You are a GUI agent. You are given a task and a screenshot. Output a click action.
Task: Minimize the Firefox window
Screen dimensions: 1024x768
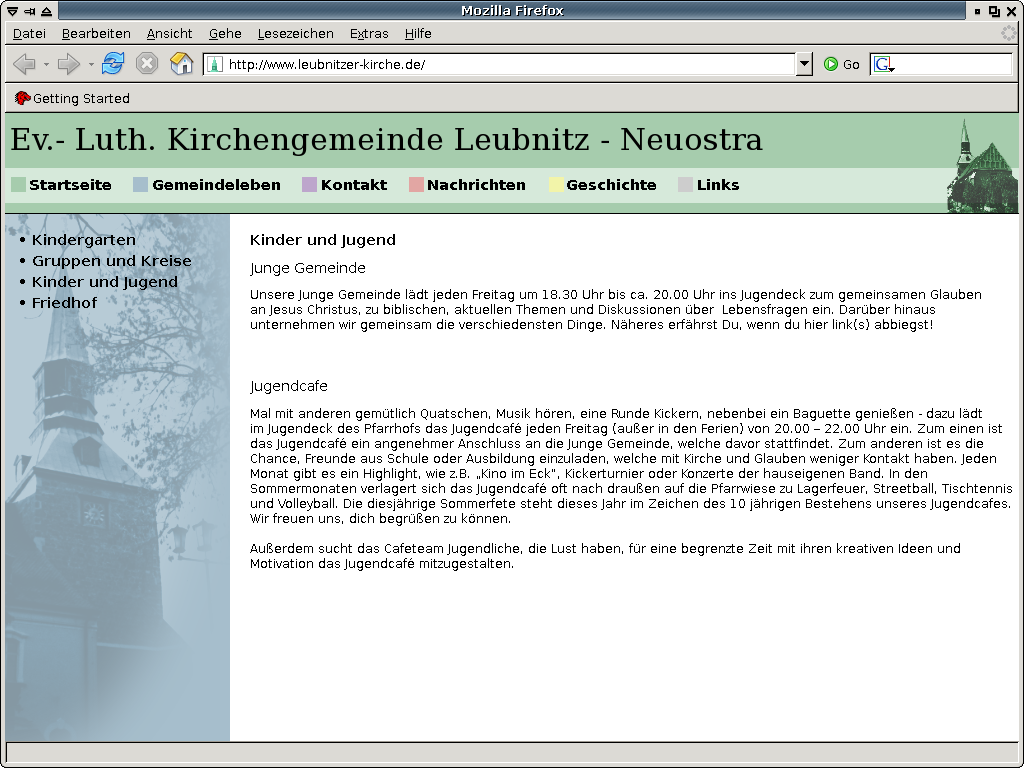tap(977, 11)
